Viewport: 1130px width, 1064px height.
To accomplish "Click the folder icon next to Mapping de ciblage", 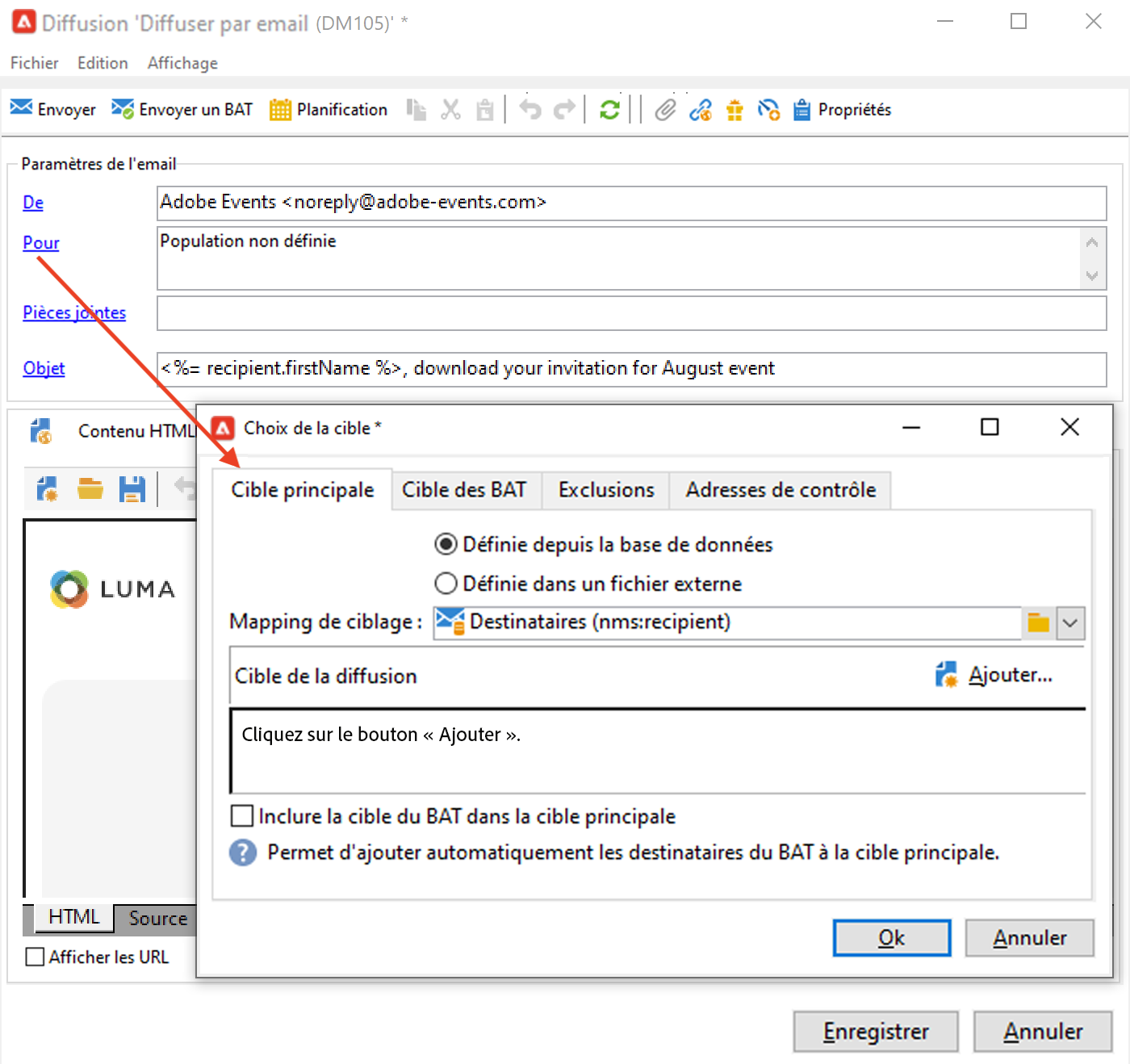I will (1038, 622).
